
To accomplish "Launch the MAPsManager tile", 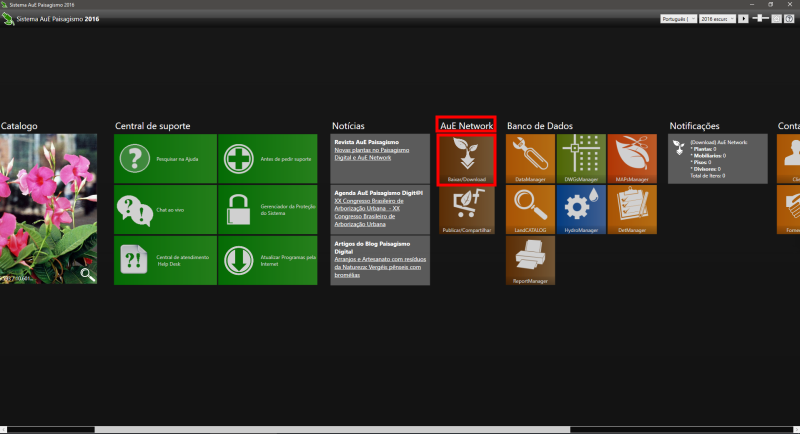I will 632,159.
